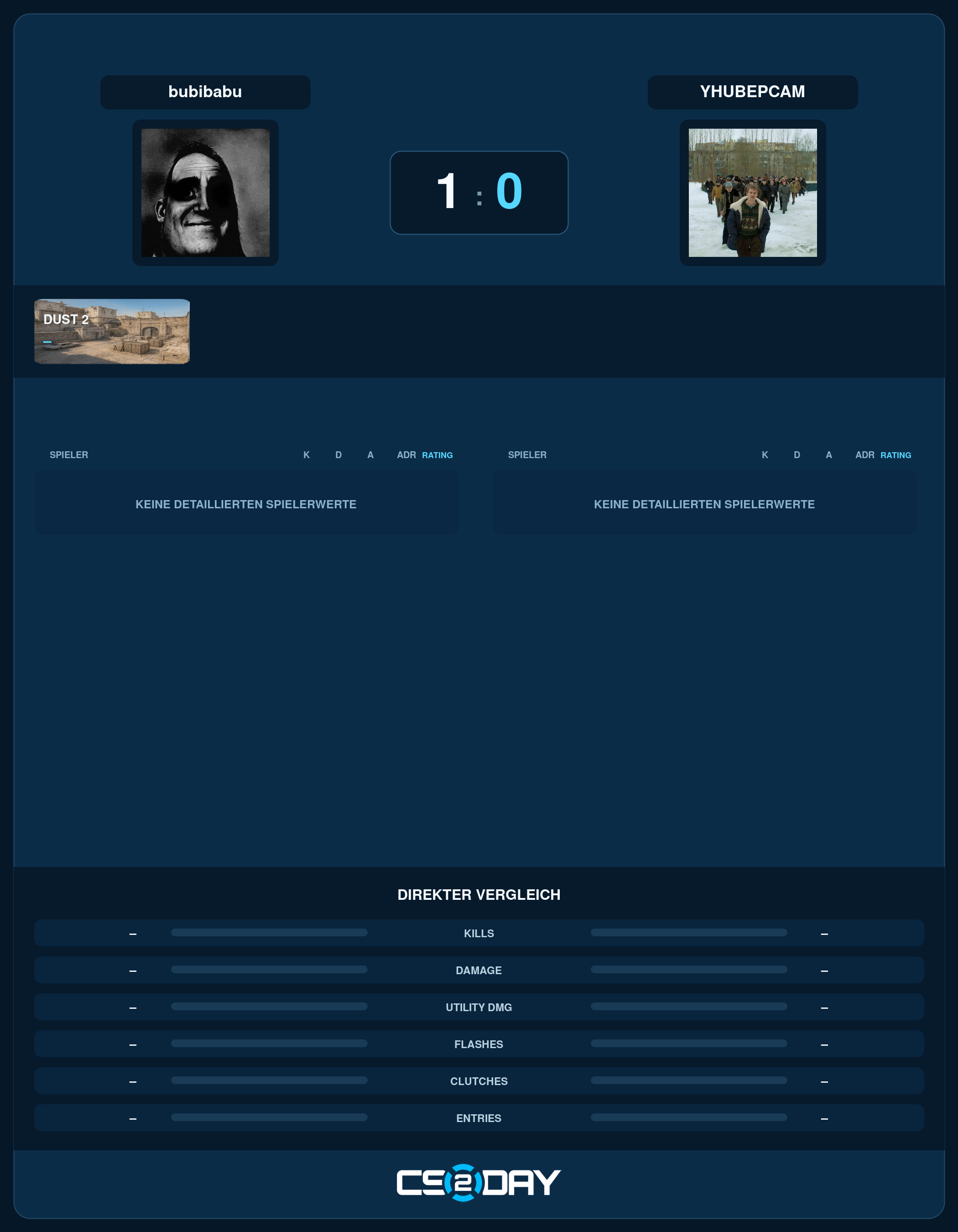Click the 1 : 0 score box
The image size is (958, 1232).
(x=479, y=193)
